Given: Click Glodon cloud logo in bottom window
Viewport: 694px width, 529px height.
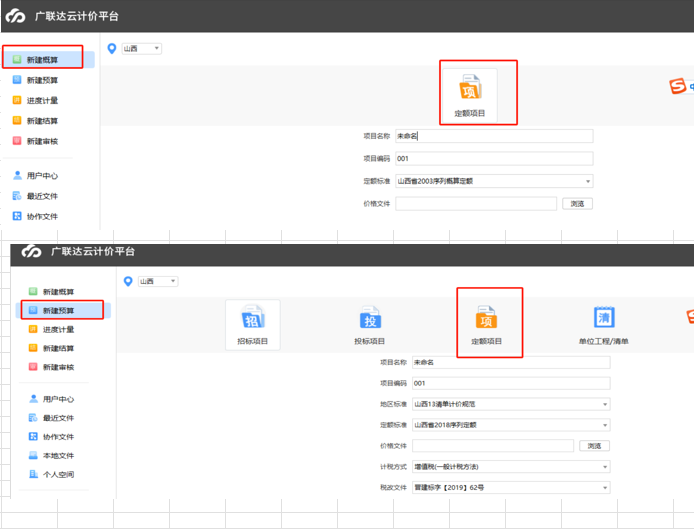Looking at the screenshot, I should tap(31, 251).
